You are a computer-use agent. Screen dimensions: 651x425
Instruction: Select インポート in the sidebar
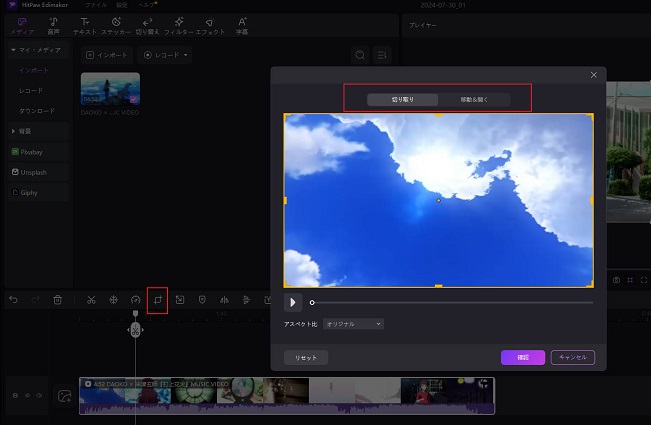tap(34, 70)
